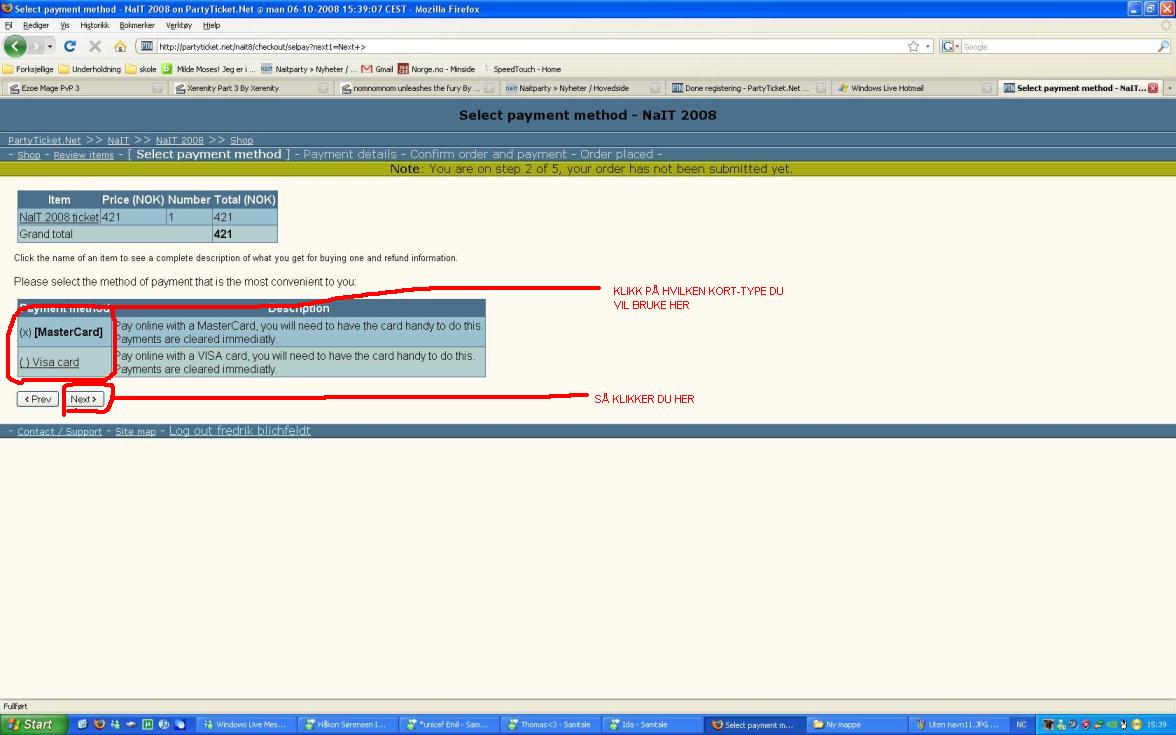Open the Hjelp menu

click(x=212, y=26)
